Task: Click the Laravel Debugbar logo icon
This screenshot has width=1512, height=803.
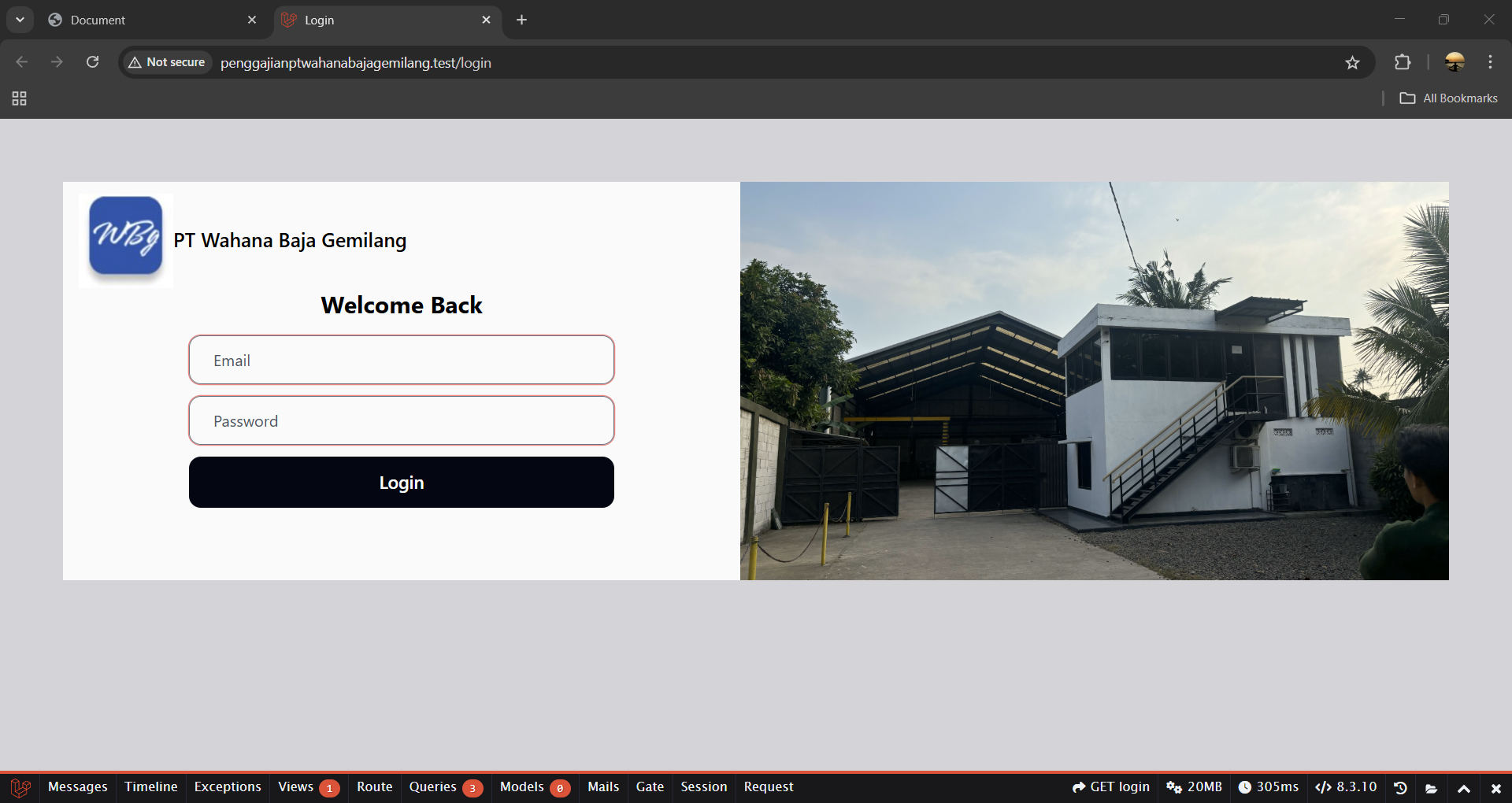Action: click(20, 787)
